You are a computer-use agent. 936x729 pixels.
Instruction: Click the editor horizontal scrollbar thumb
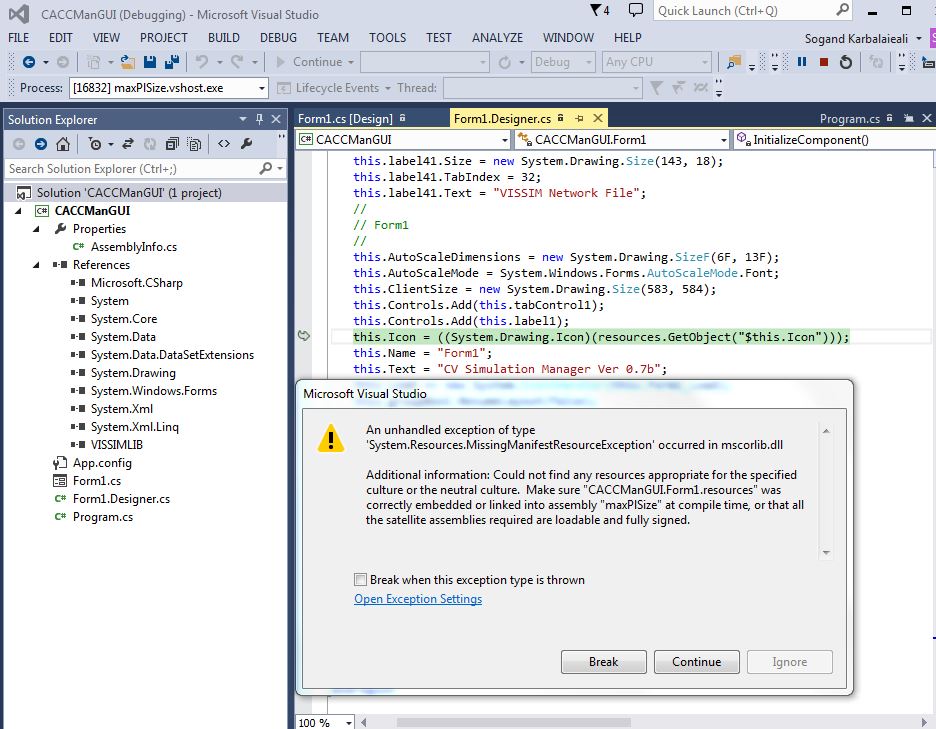tap(513, 722)
